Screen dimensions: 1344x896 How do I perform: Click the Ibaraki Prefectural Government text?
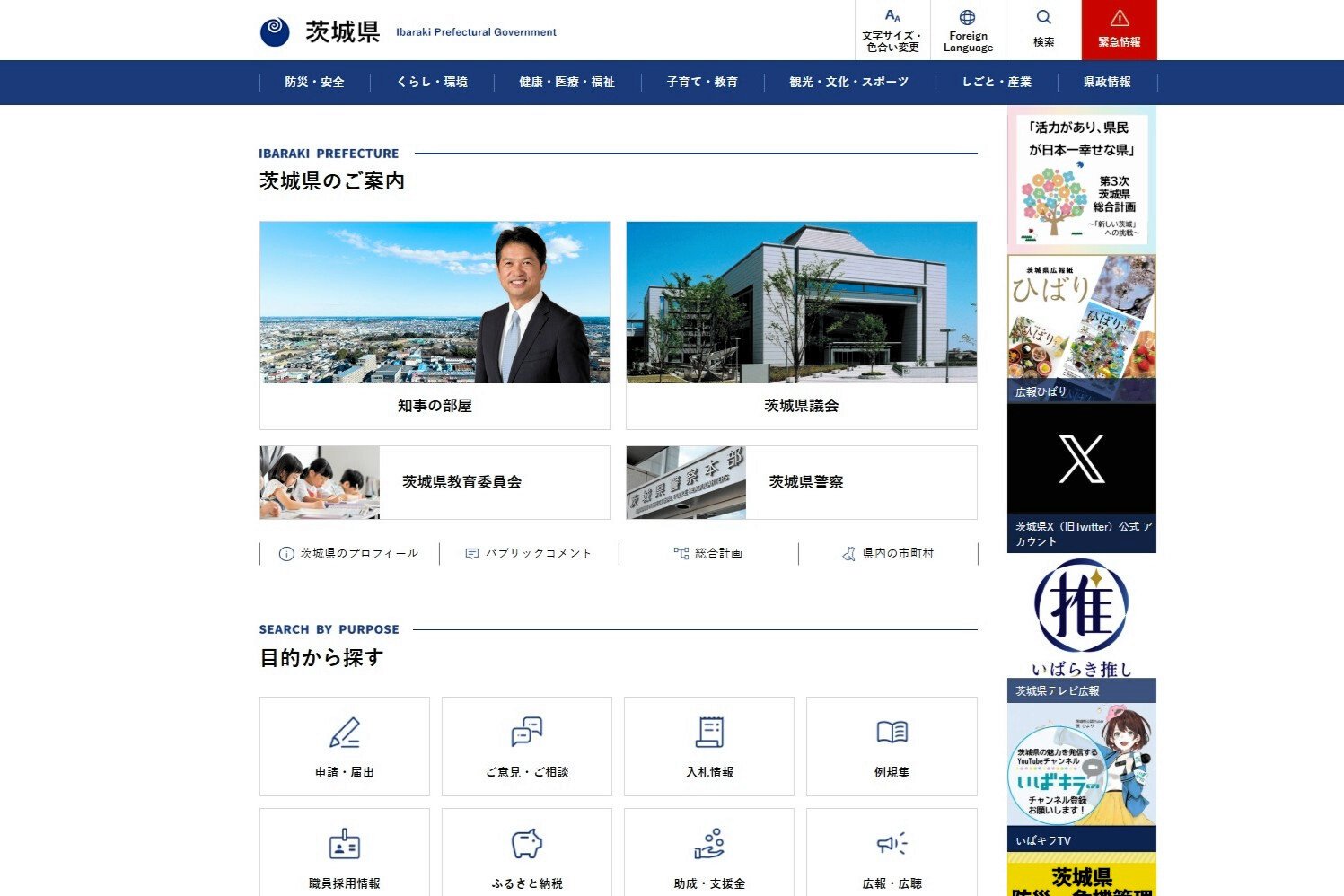(x=476, y=32)
